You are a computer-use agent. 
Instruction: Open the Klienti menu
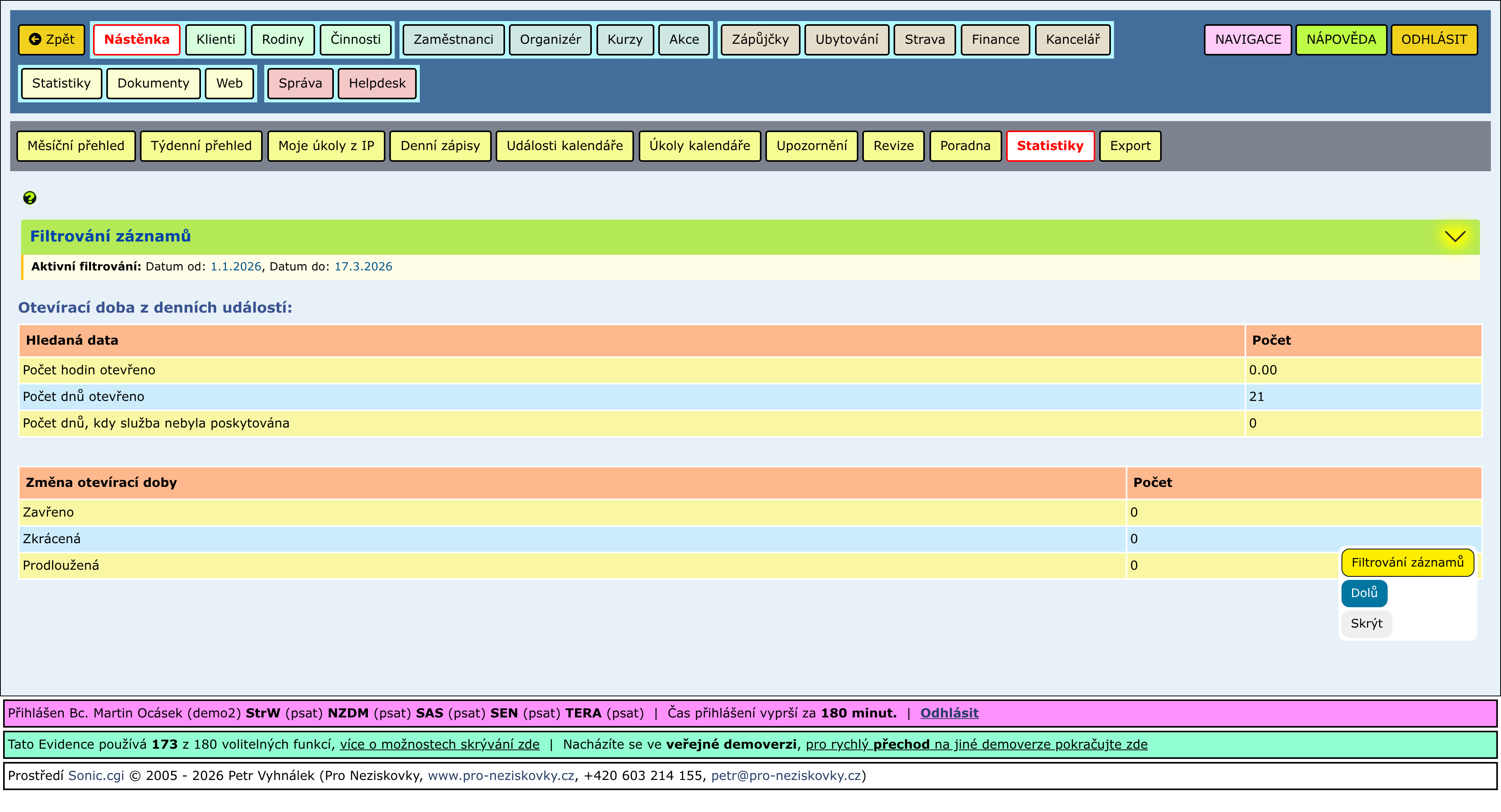coord(216,39)
